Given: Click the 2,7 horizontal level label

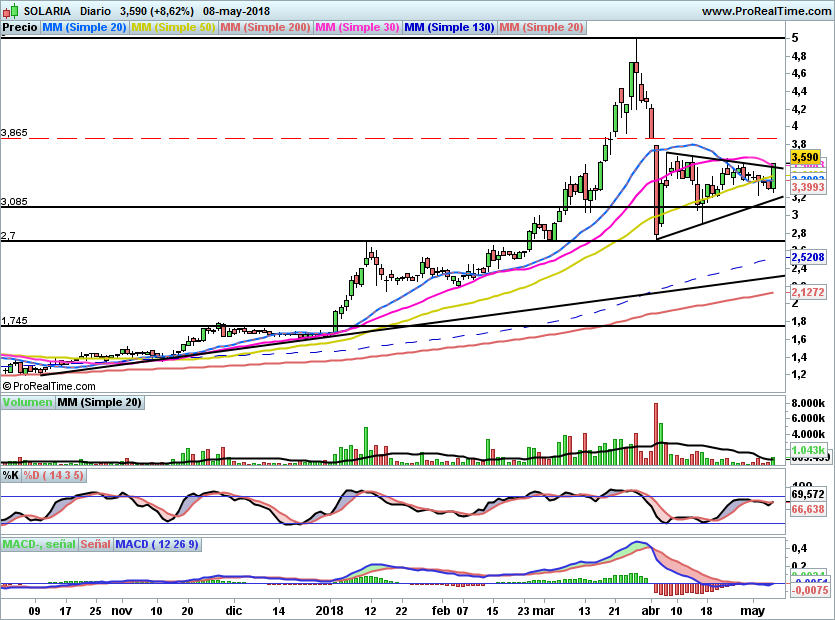Looking at the screenshot, I should point(9,235).
